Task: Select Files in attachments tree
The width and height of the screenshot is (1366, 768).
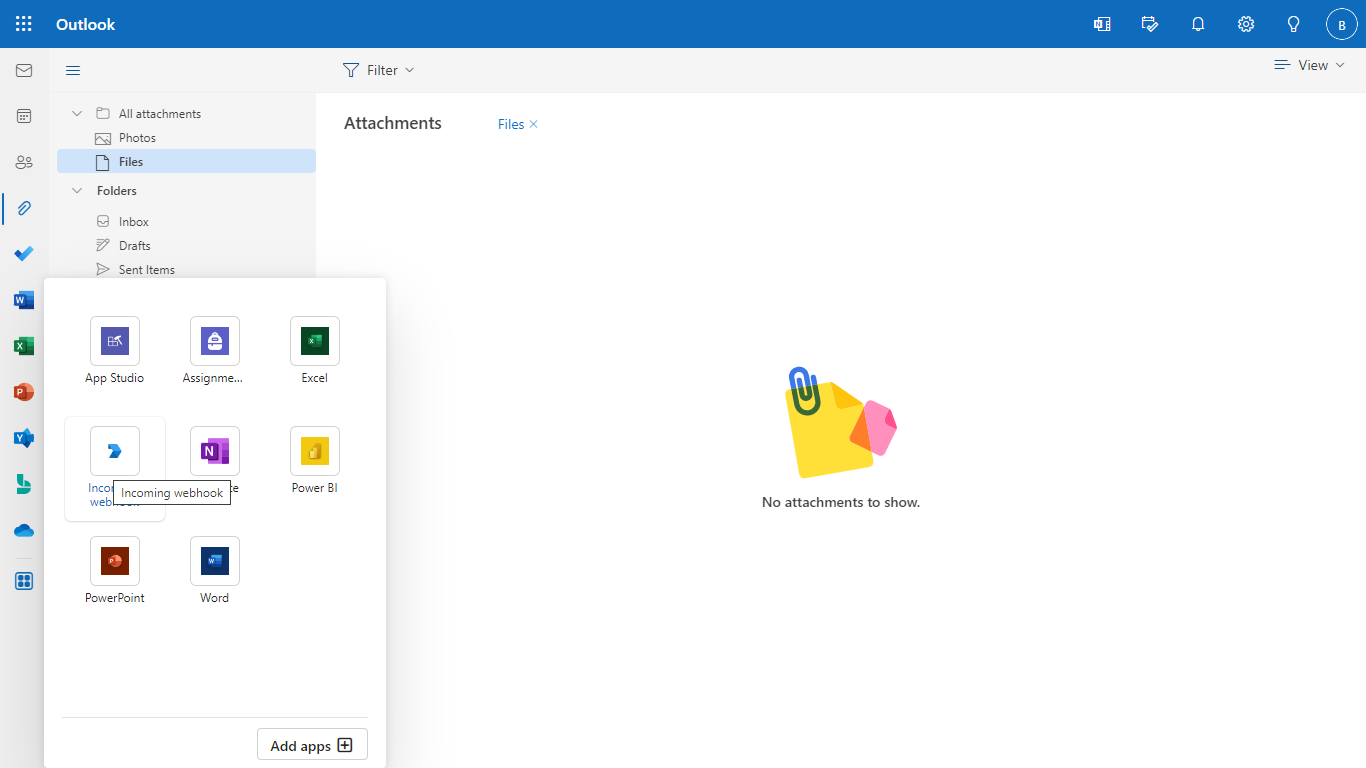Action: click(x=186, y=161)
